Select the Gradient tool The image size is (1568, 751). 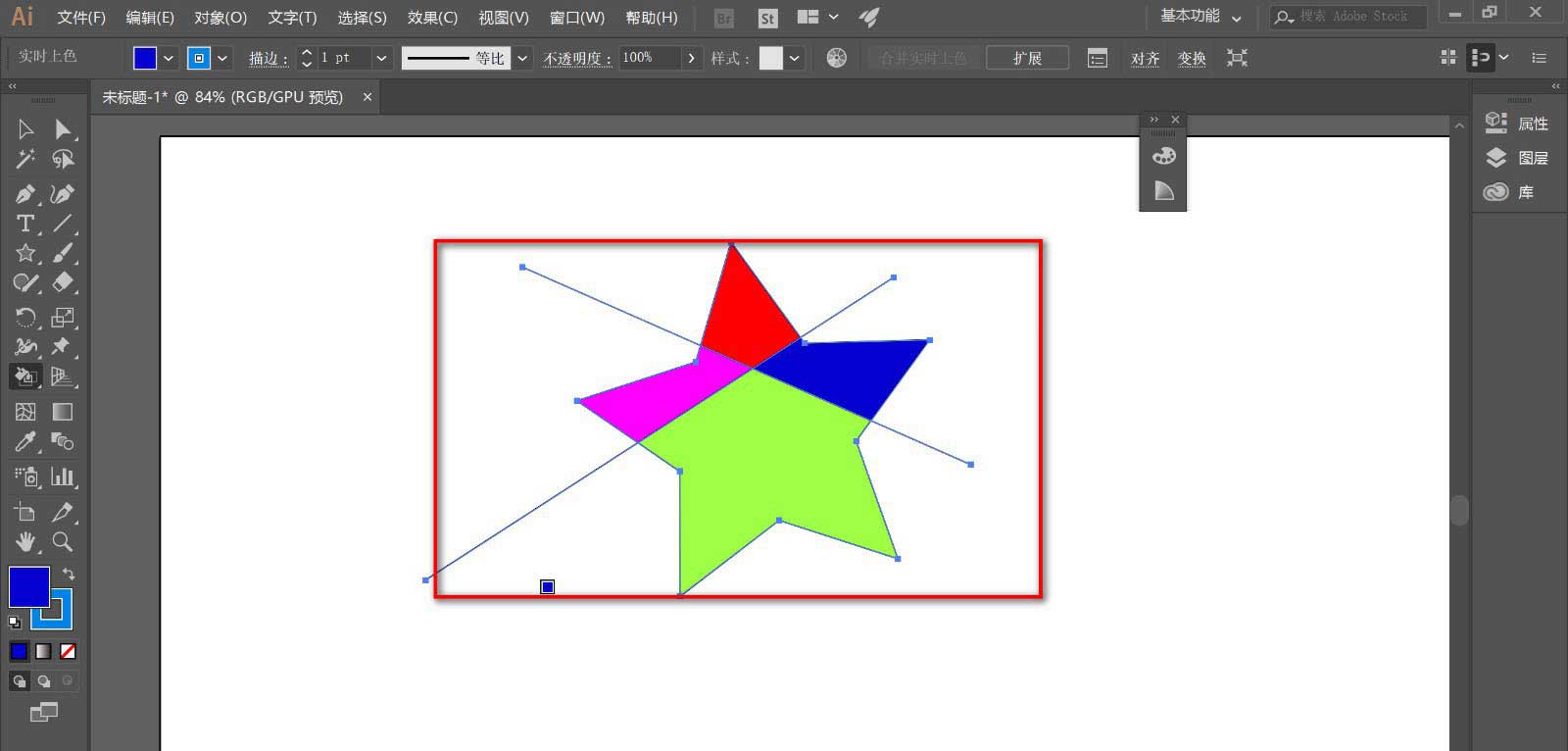point(63,412)
